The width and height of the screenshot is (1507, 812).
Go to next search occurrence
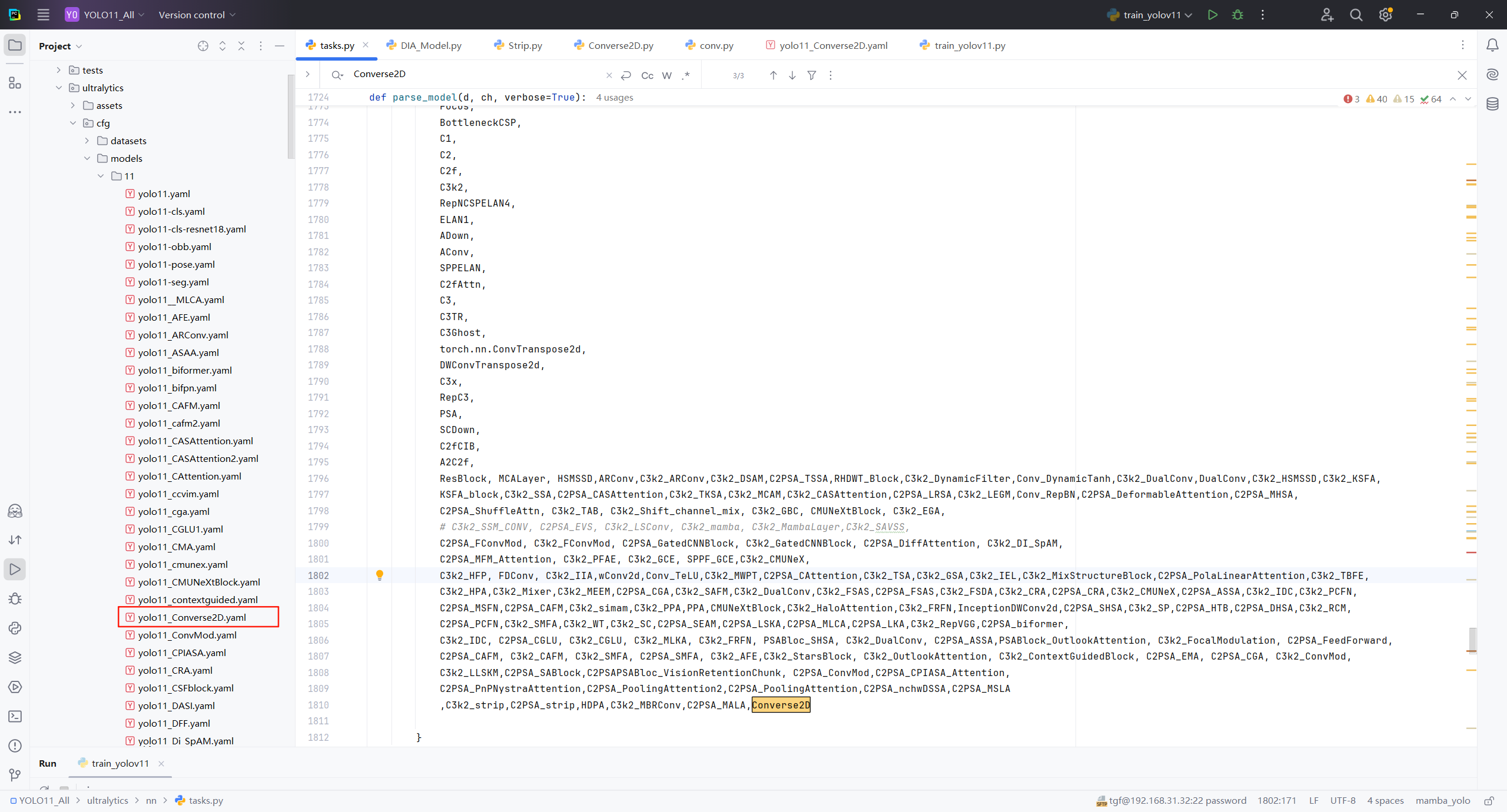pos(792,75)
